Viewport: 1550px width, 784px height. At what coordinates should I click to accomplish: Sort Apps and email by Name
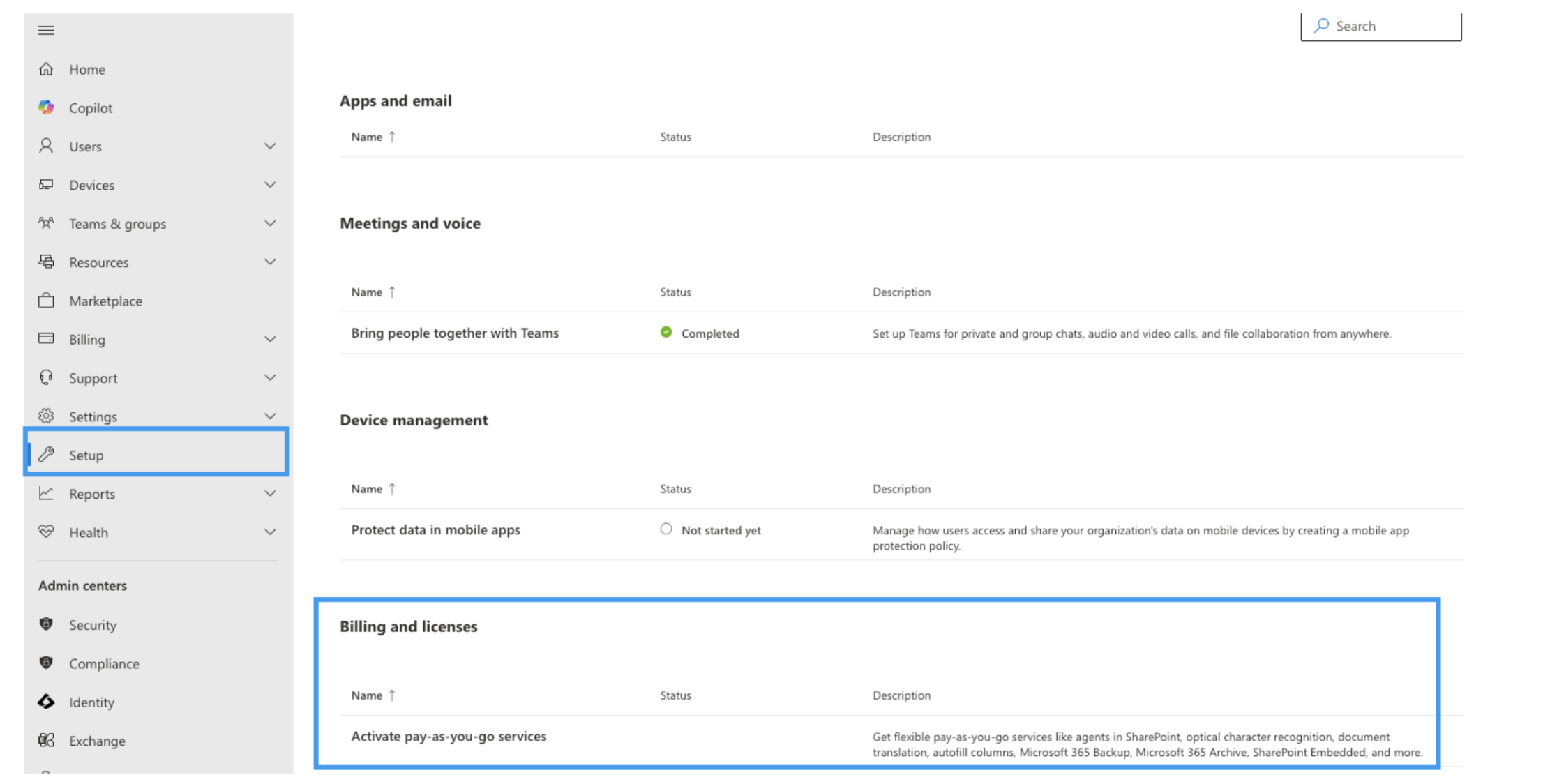click(x=373, y=137)
